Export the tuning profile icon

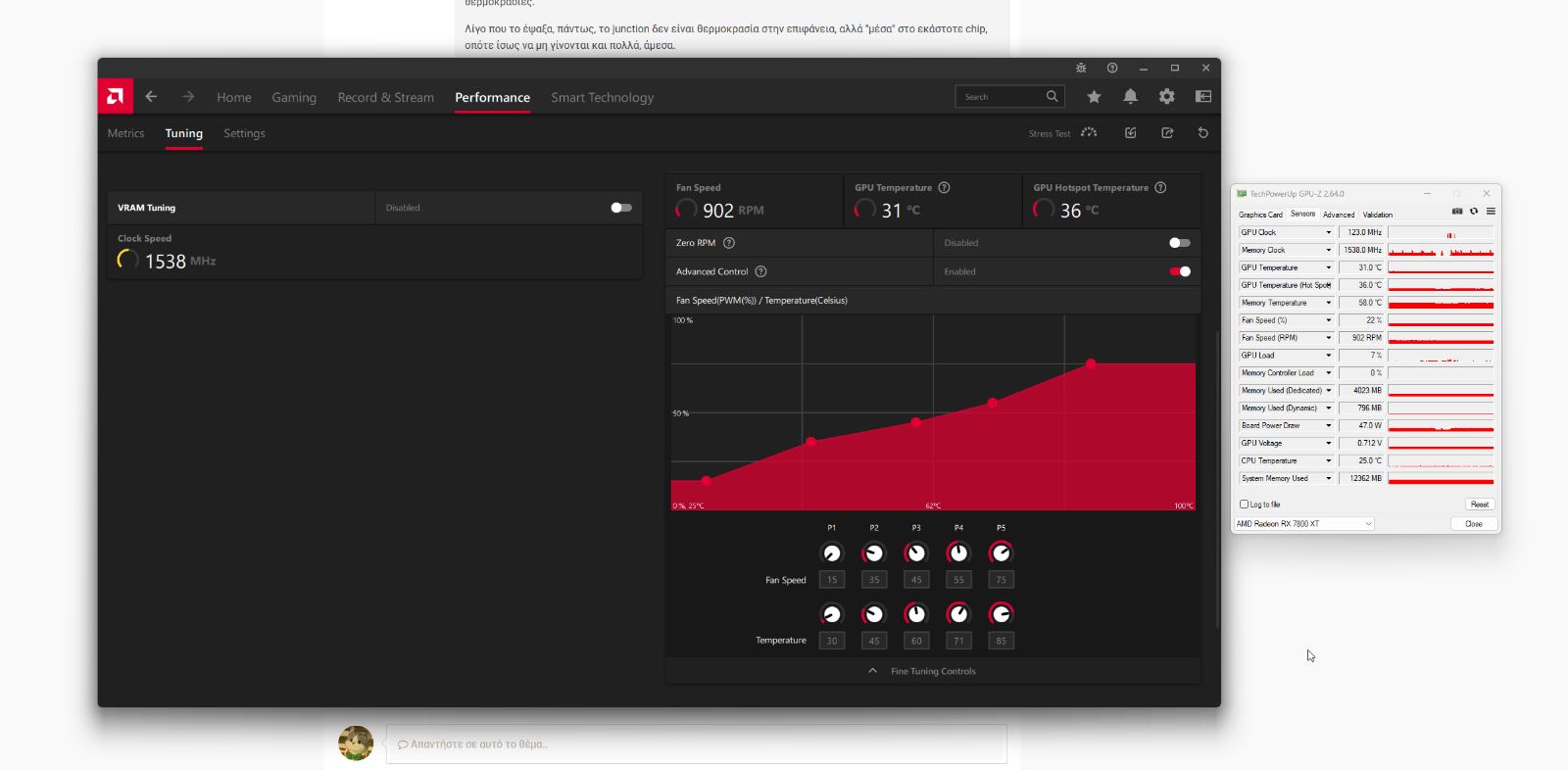(x=1167, y=132)
